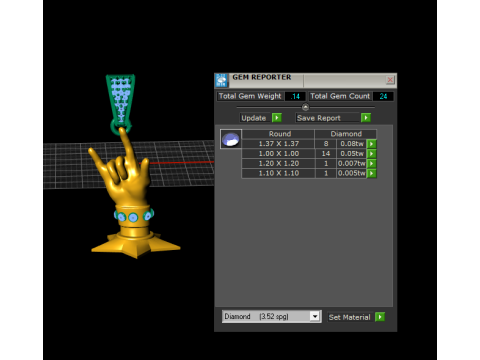Click the 0.05tw weight cell
Image resolution: width=480 pixels, height=360 pixels.
point(351,154)
